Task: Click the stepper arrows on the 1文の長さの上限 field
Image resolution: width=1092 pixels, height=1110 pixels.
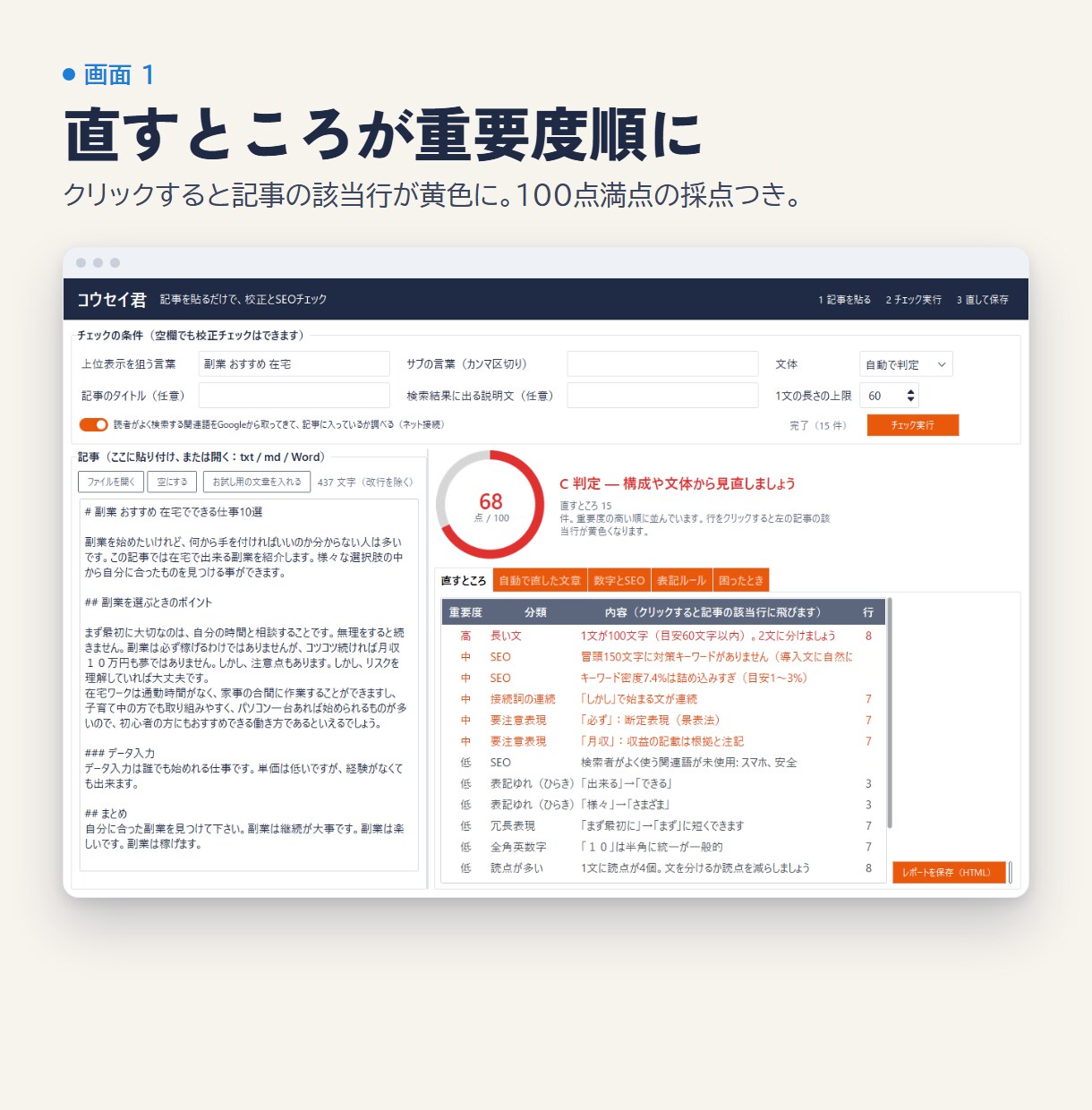Action: [x=911, y=396]
